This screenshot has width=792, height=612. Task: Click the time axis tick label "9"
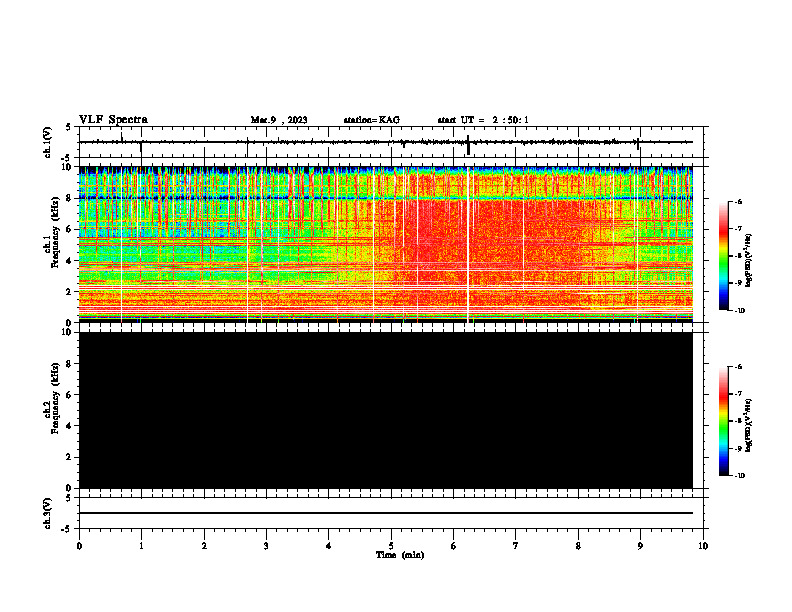(640, 546)
